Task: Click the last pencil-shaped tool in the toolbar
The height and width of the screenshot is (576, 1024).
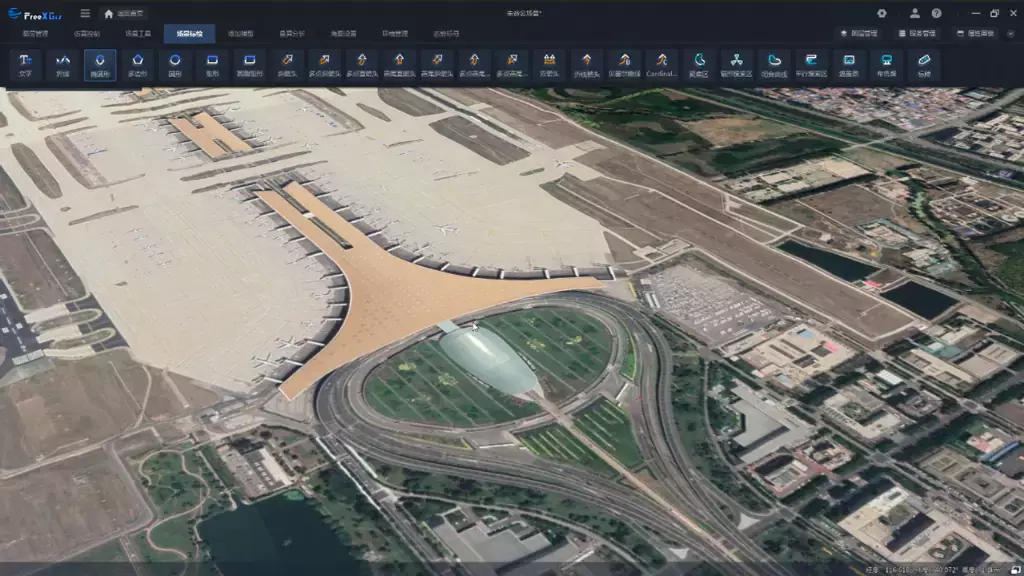Action: [923, 64]
